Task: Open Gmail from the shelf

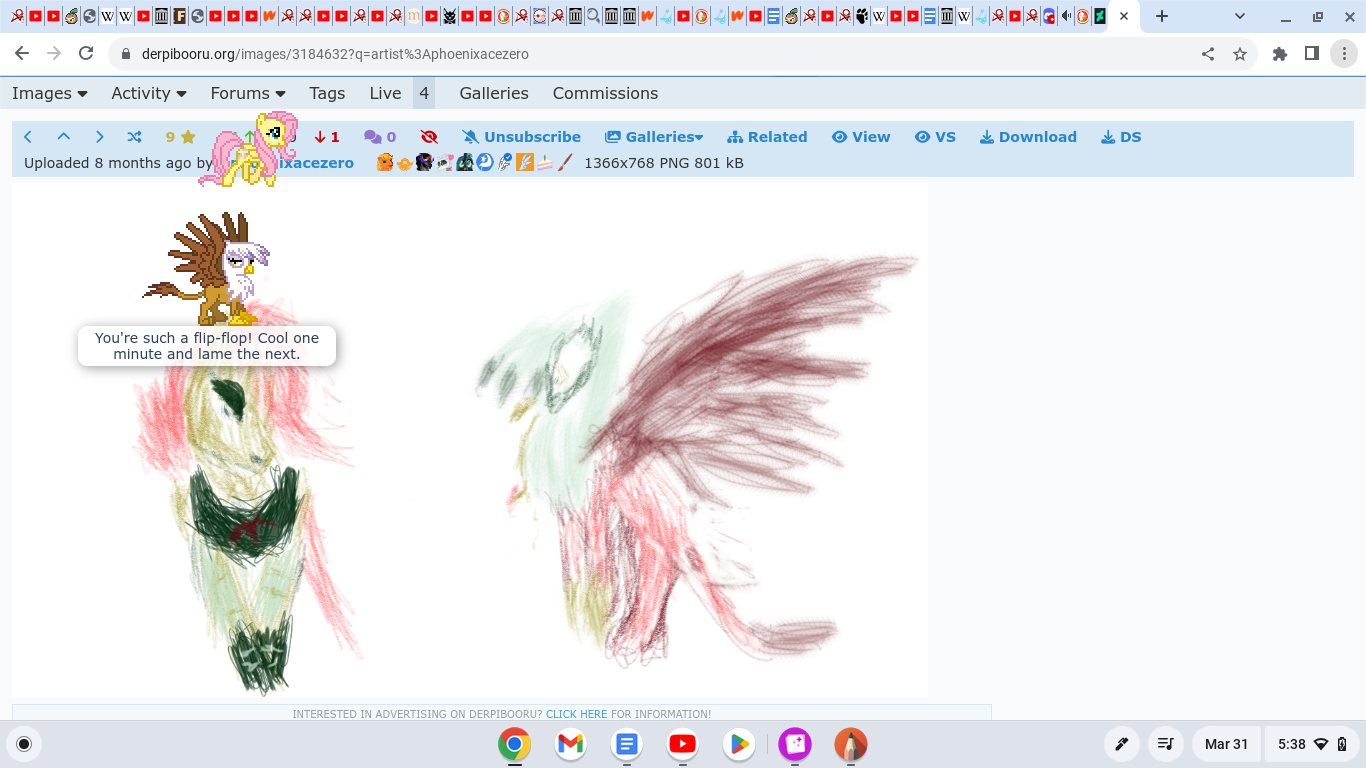Action: coord(571,744)
